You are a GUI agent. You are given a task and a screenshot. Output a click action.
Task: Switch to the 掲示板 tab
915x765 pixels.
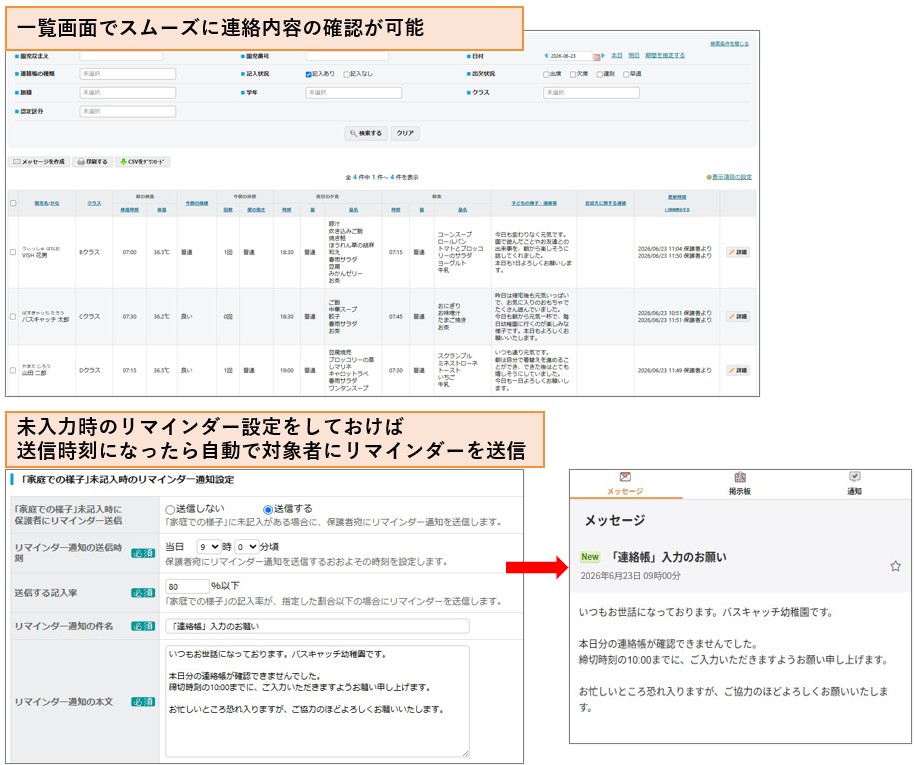tap(739, 484)
